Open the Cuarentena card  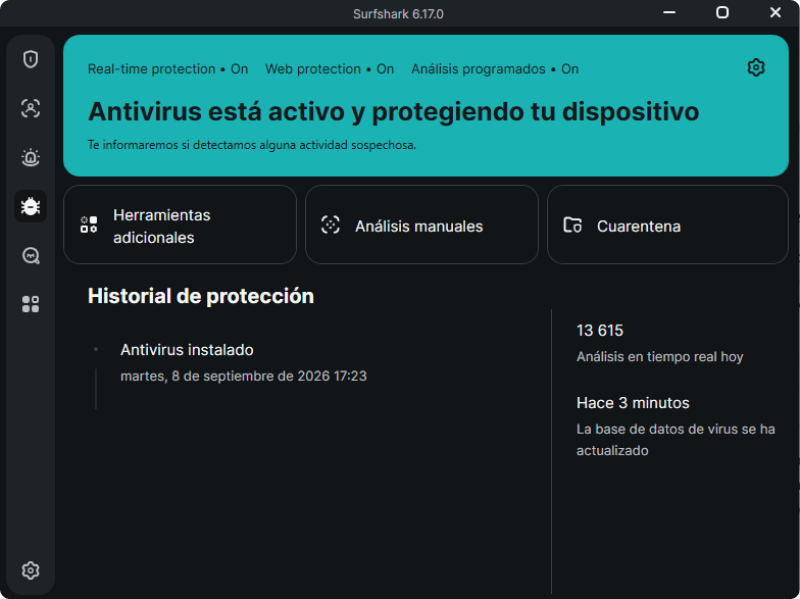[667, 225]
